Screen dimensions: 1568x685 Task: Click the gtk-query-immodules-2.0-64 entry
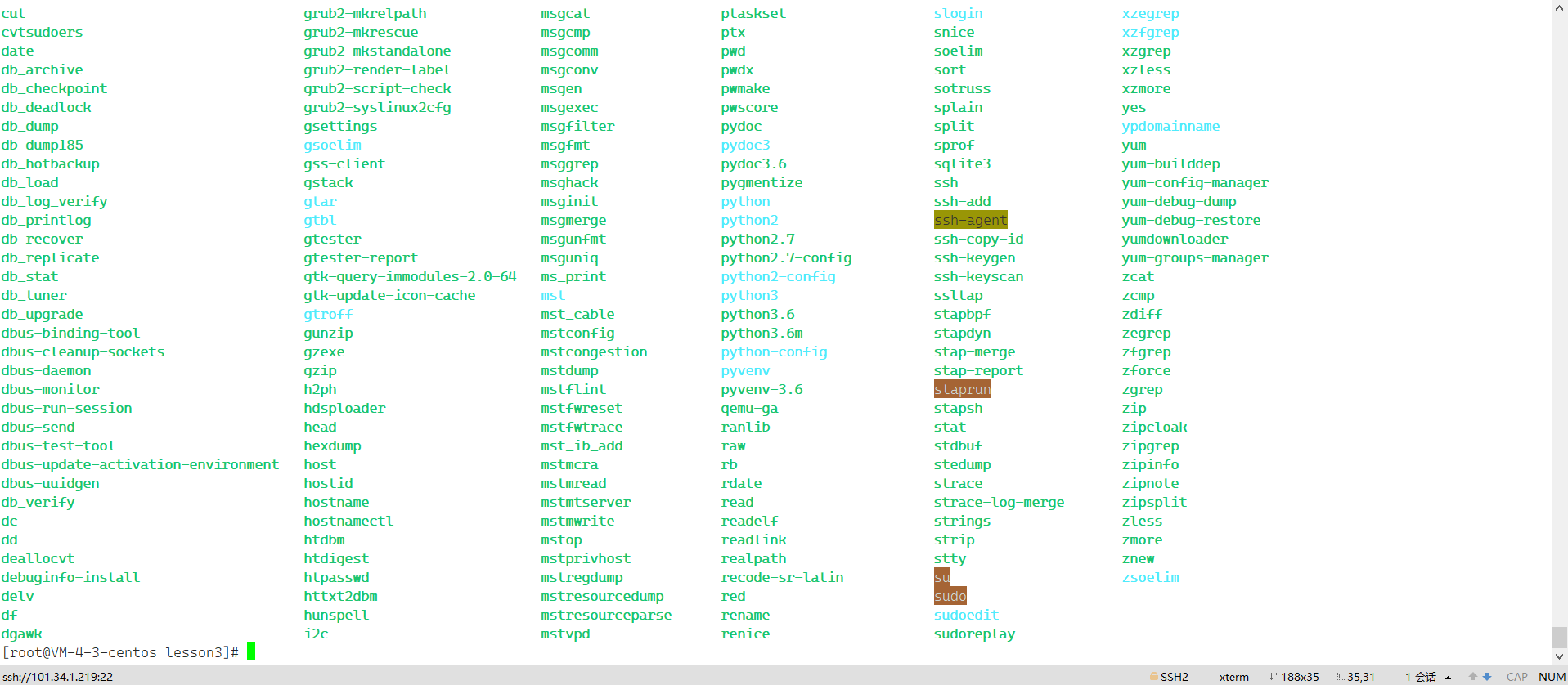411,276
